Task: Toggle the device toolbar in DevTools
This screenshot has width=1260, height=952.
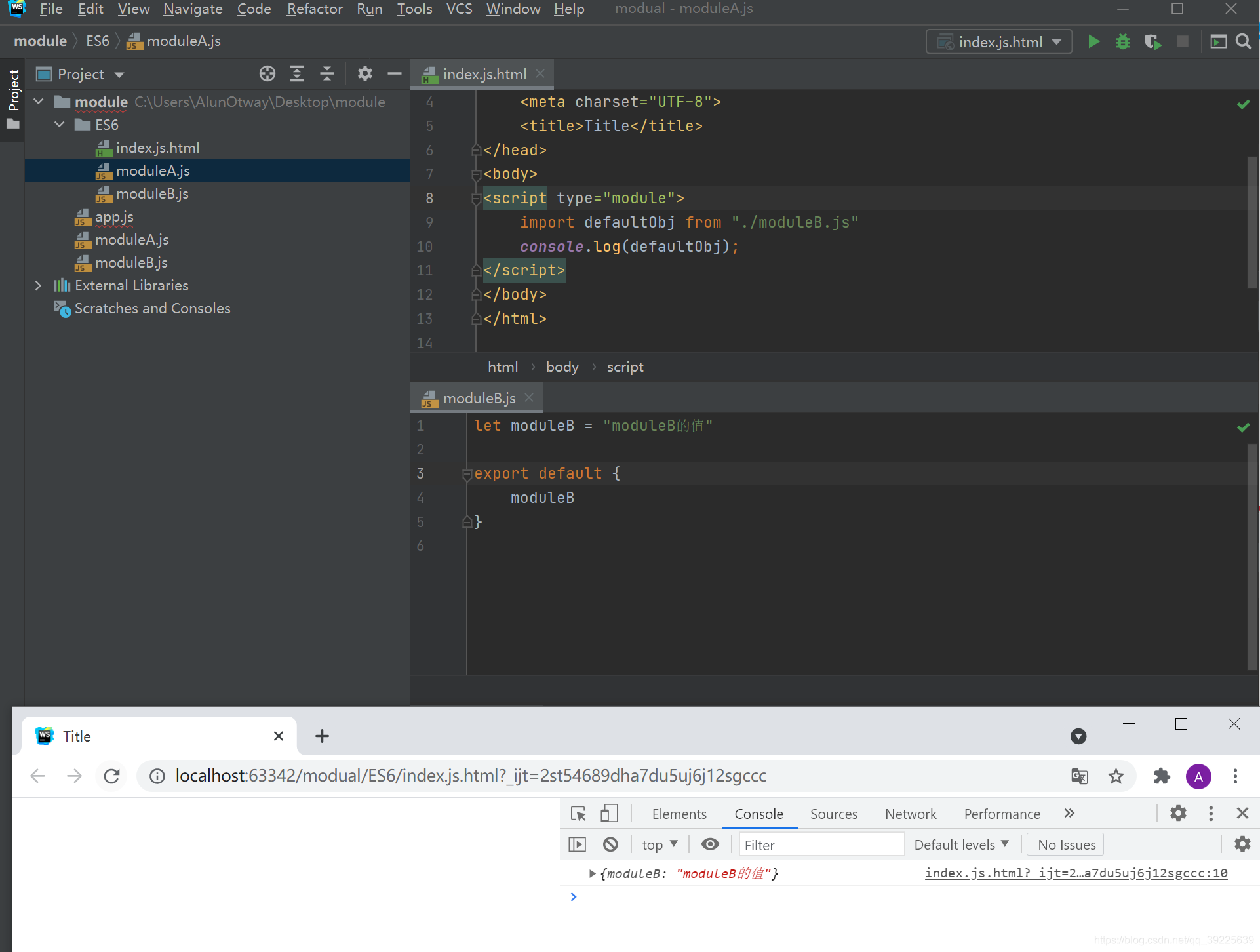Action: 609,814
